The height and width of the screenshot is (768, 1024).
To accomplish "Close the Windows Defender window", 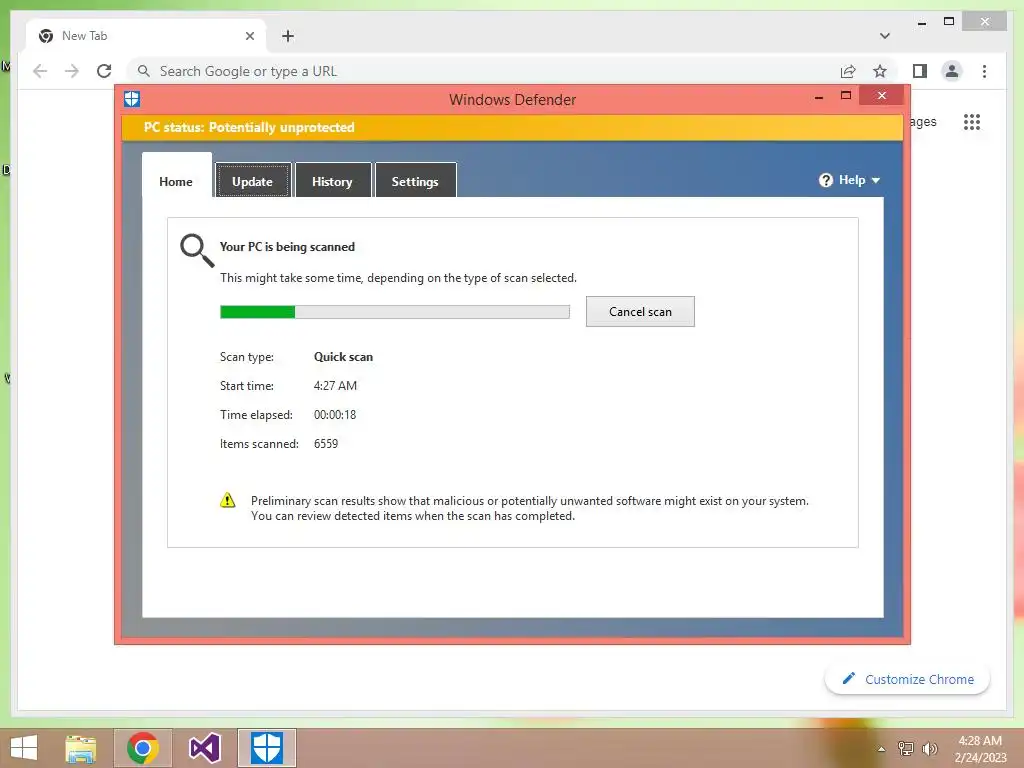I will (882, 96).
